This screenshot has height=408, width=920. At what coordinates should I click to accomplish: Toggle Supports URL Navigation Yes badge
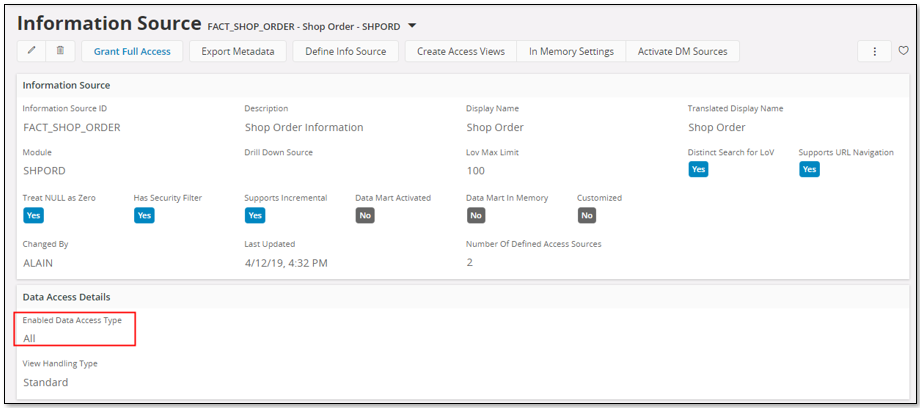pos(809,169)
